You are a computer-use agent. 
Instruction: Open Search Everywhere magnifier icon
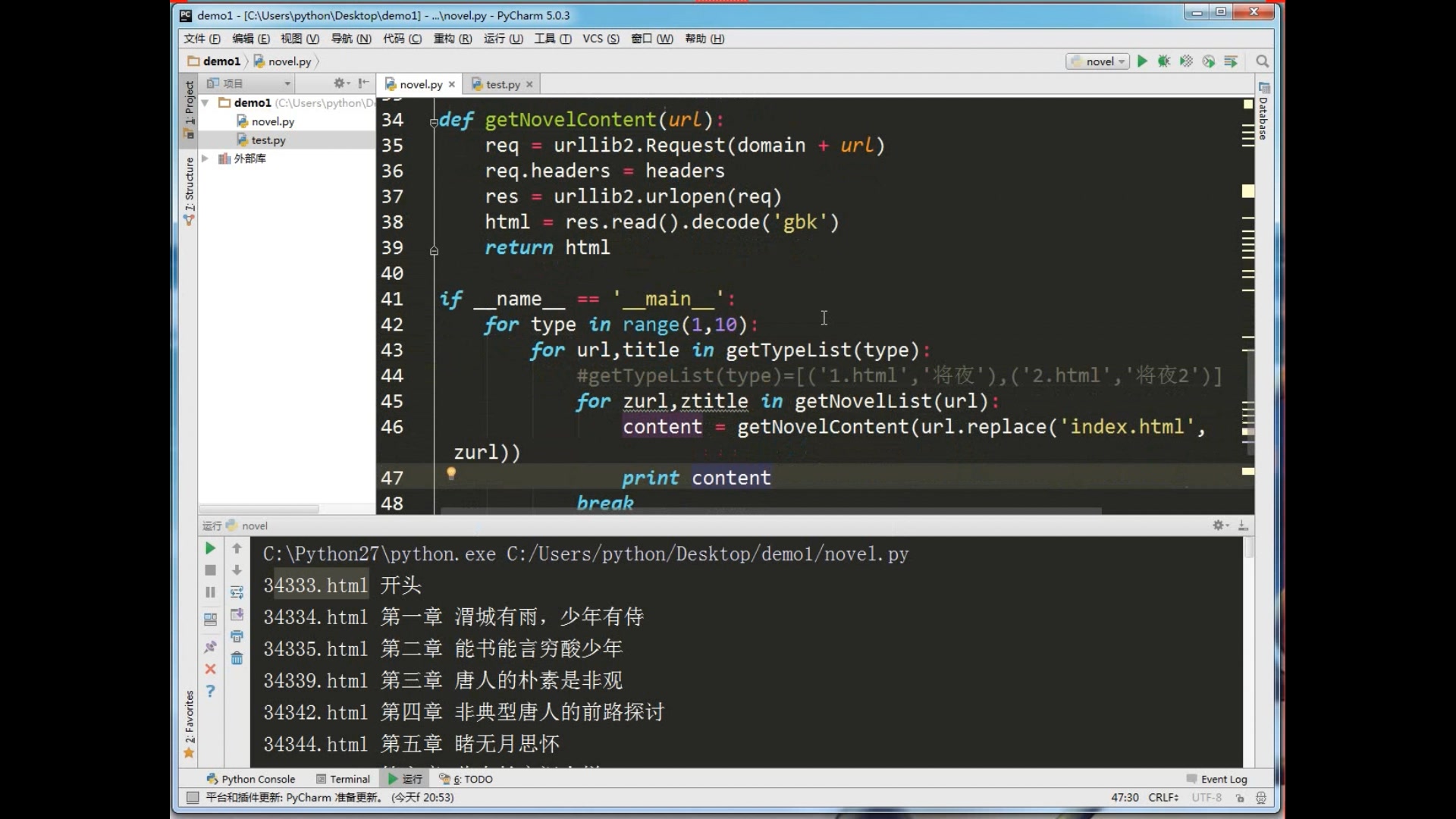(x=1263, y=61)
